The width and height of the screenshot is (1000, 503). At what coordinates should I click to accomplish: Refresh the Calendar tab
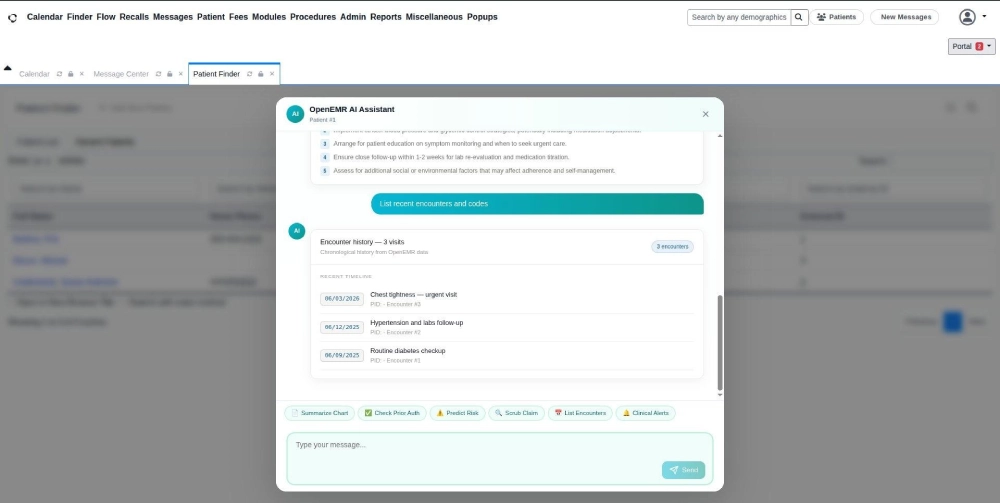coord(59,74)
